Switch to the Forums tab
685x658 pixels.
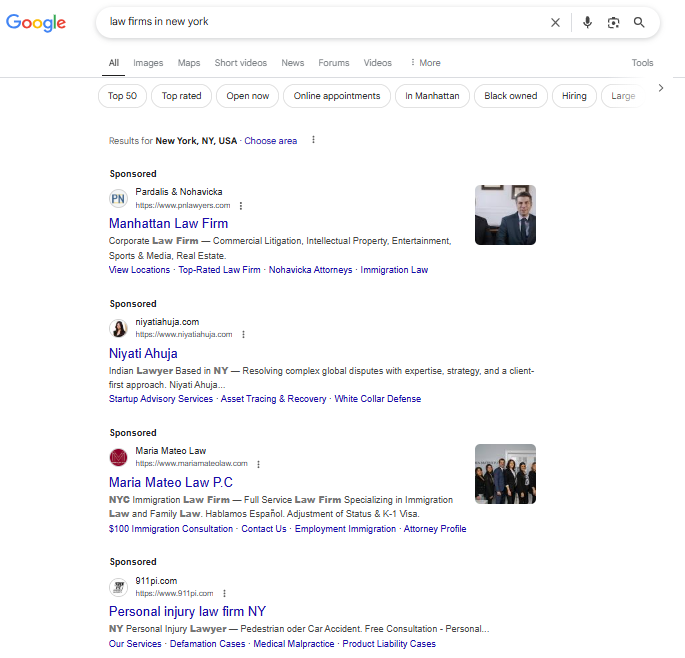pyautogui.click(x=334, y=63)
